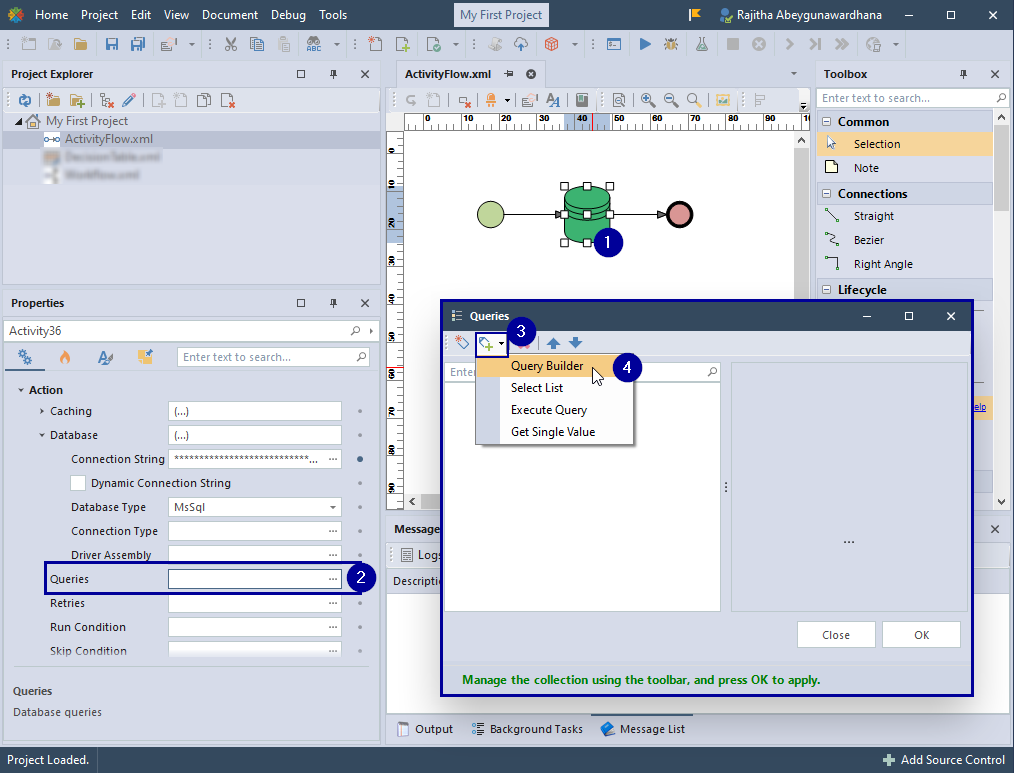The height and width of the screenshot is (773, 1014).
Task: Click move up arrow in Queries dialog
Action: pyautogui.click(x=554, y=343)
